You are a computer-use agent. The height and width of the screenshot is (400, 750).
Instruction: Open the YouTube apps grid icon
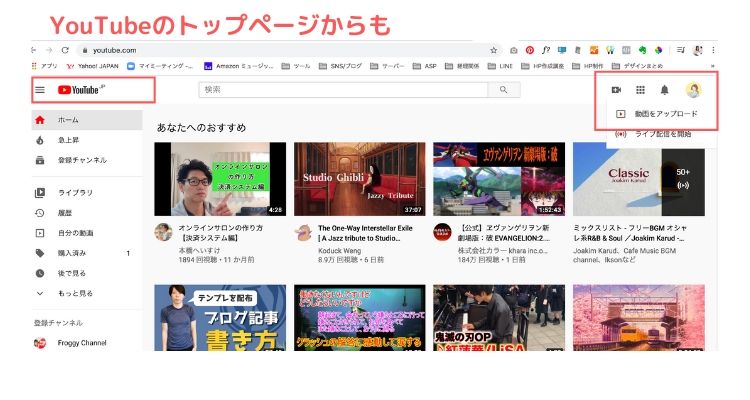(x=640, y=89)
